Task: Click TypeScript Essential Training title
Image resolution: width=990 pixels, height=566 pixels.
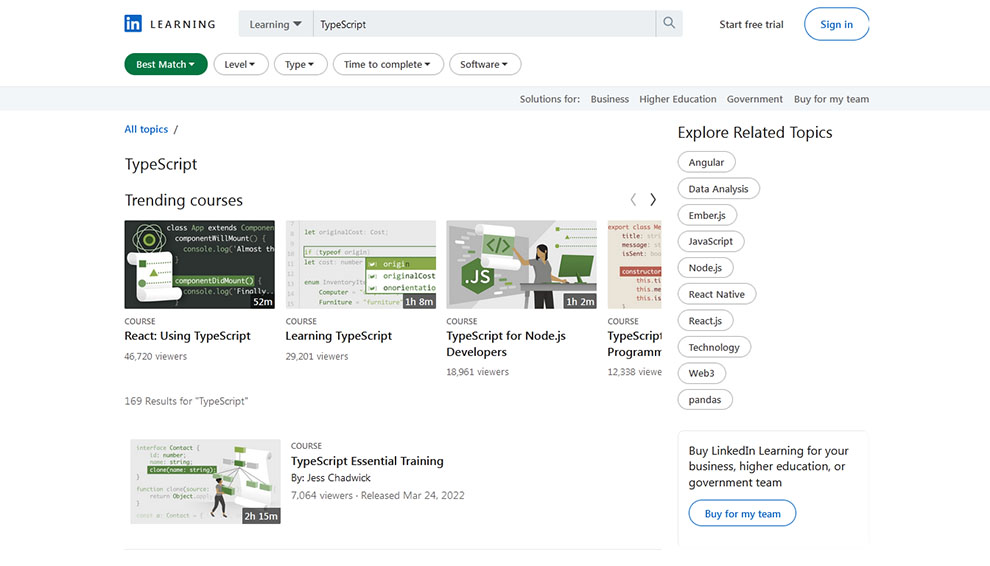Action: (x=367, y=461)
